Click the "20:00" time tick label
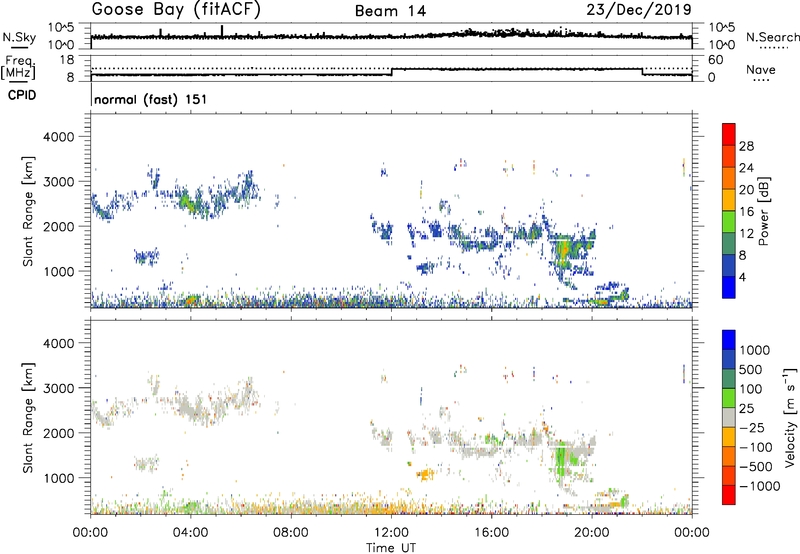Screen dimensions: 800x554 pyautogui.click(x=591, y=533)
